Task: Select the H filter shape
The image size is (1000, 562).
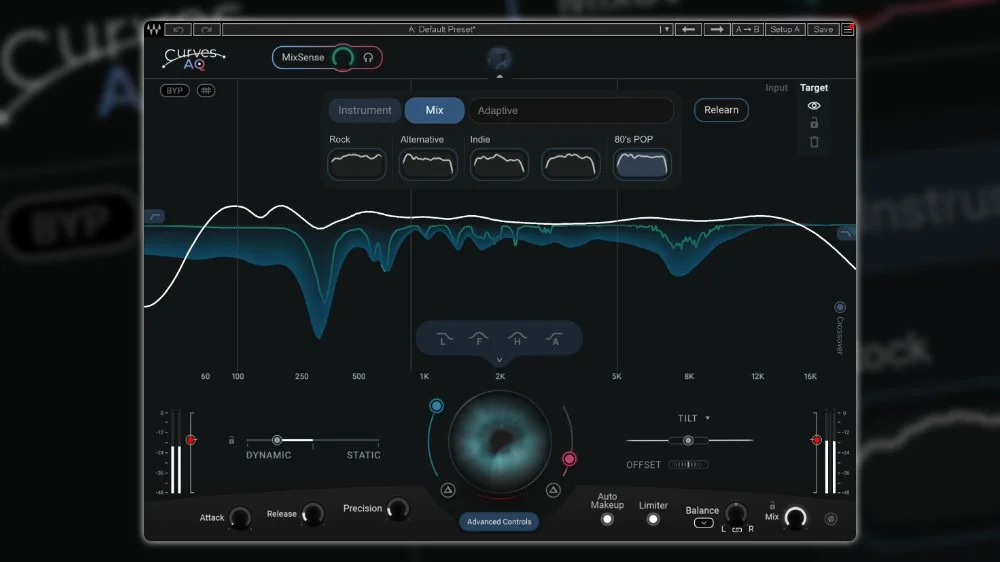Action: click(517, 339)
